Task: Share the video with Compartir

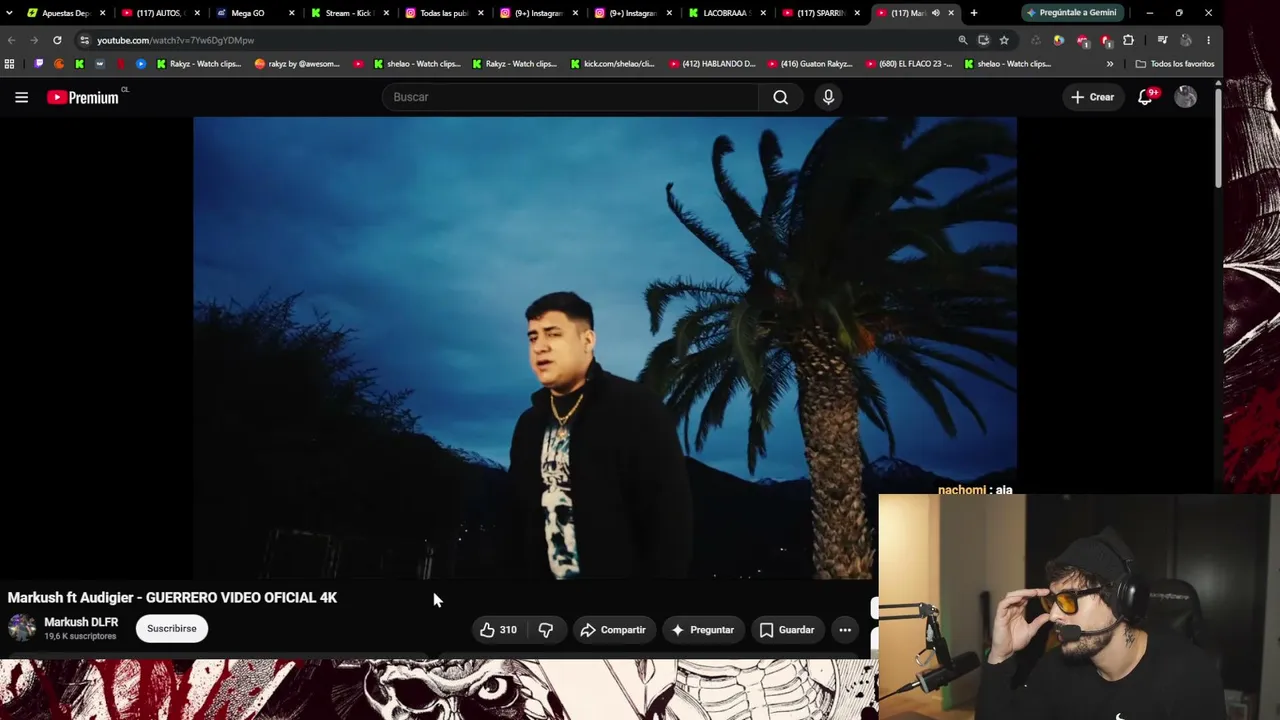Action: pos(612,630)
